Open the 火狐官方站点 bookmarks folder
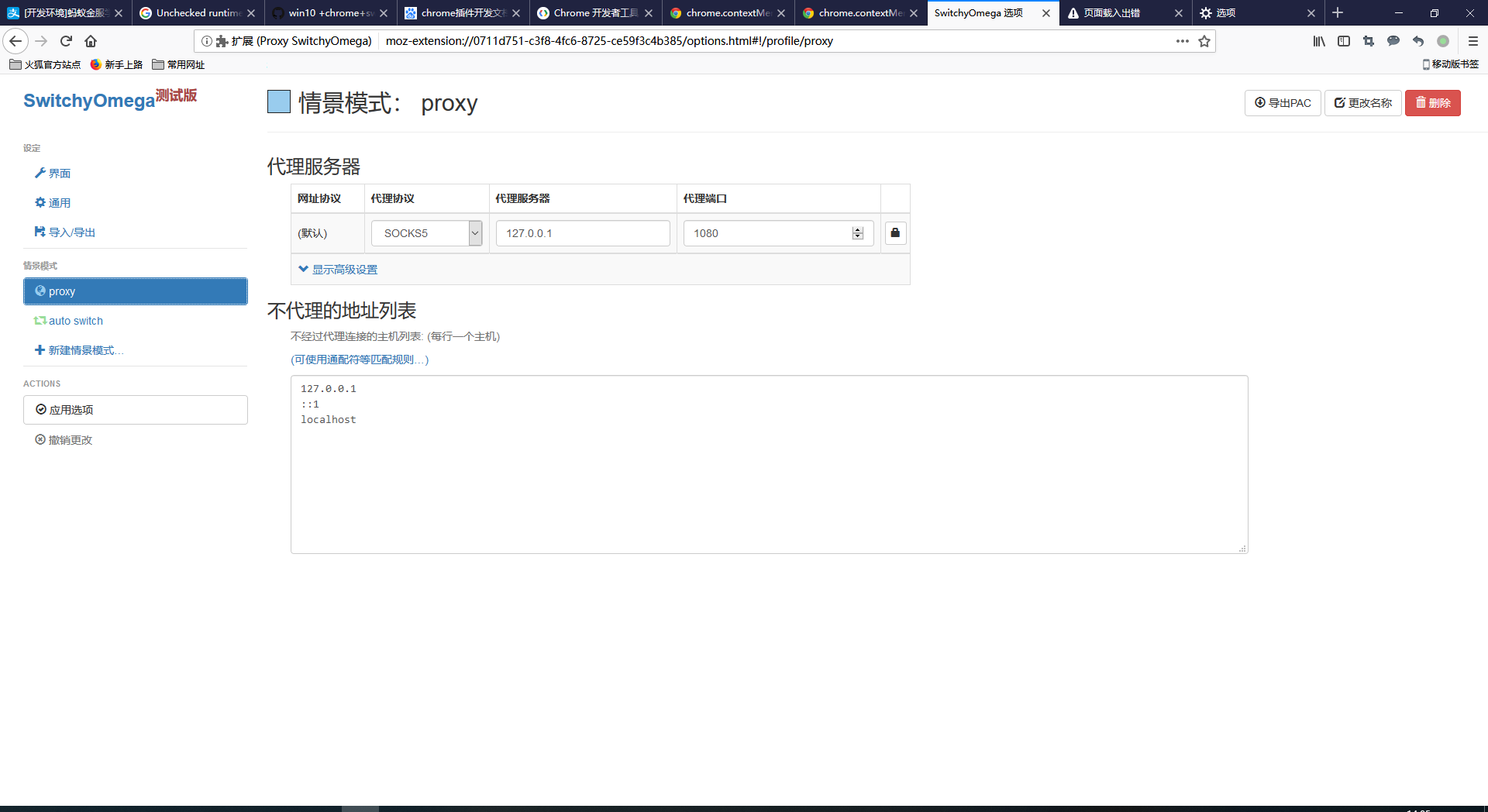1488x812 pixels. [x=45, y=64]
